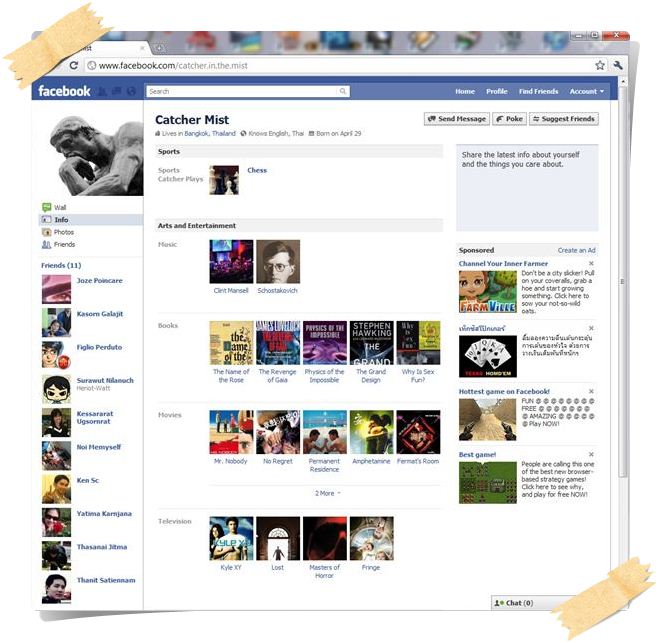
Task: Open Yatima Karnjana's profile link
Action: click(104, 513)
